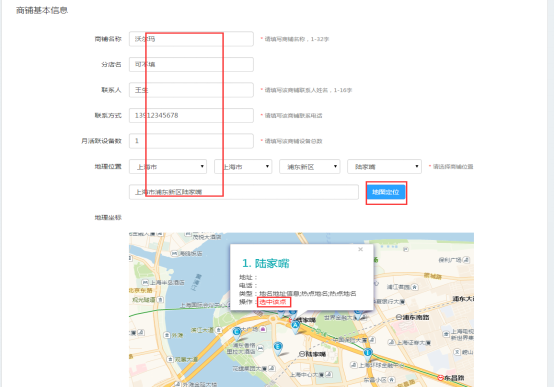This screenshot has height=387, width=554.
Task: Click the 商铺基本信息 section heading
Action: coord(42,10)
